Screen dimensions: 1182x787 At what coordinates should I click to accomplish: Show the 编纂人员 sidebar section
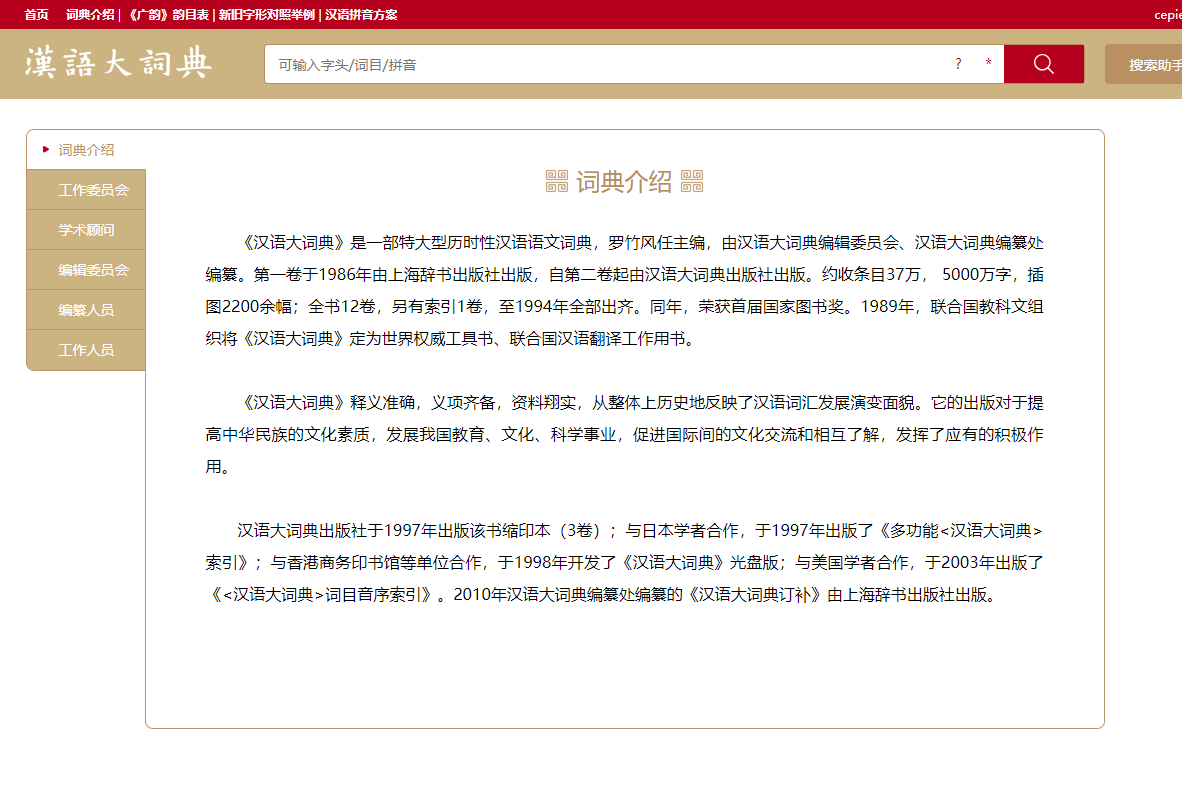tap(86, 310)
